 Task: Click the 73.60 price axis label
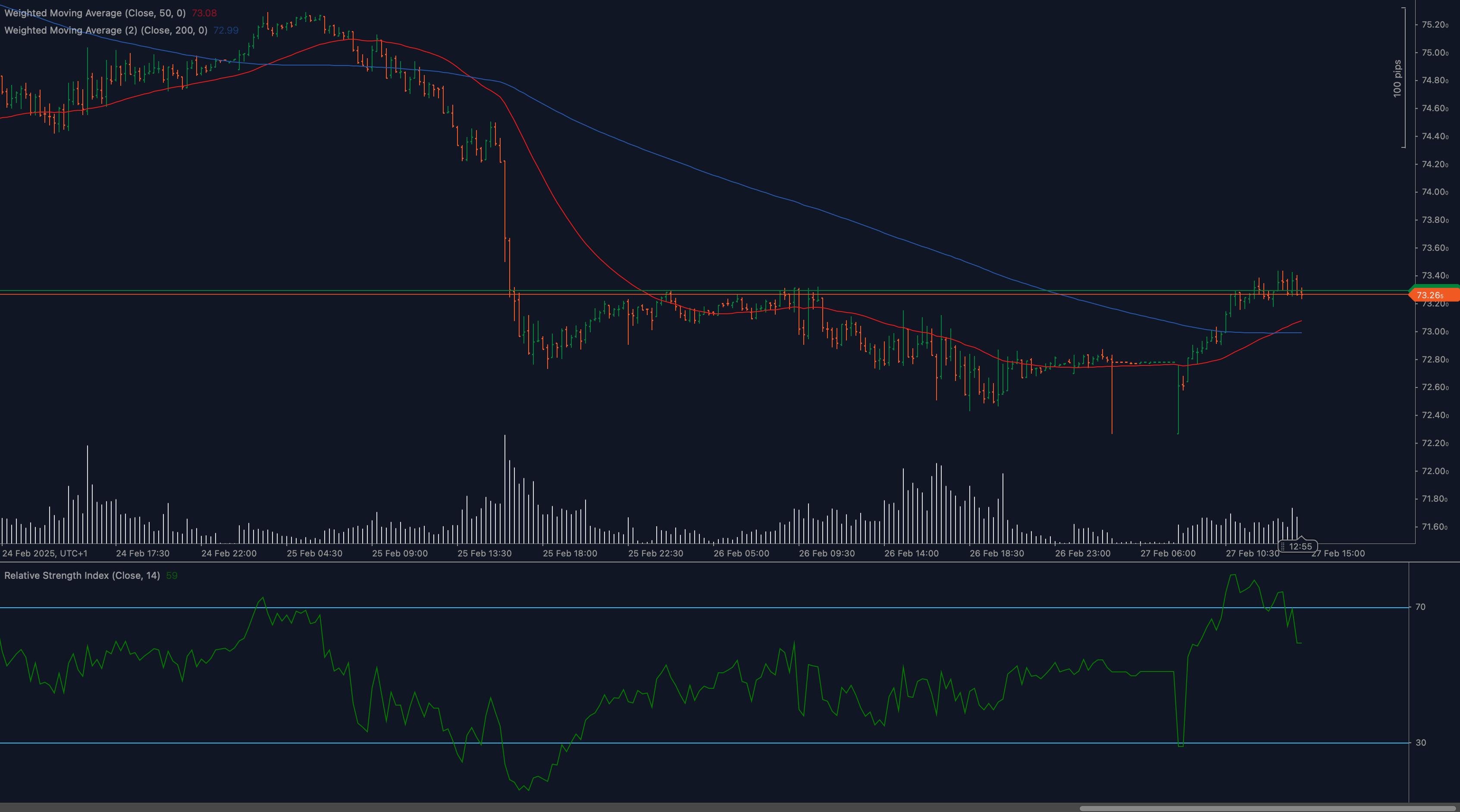click(1435, 248)
